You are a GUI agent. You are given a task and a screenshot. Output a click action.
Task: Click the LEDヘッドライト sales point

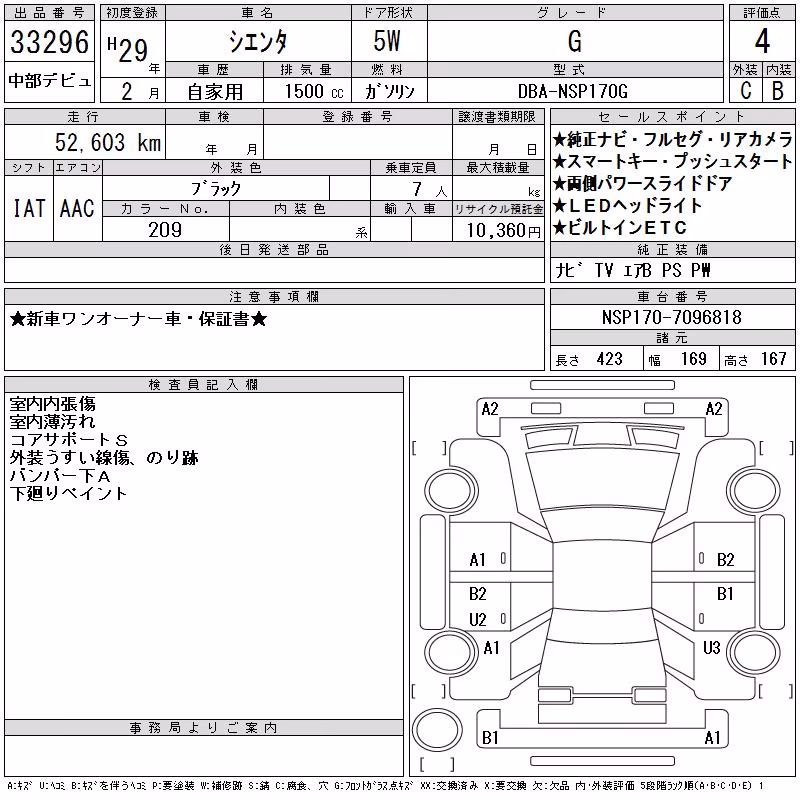[628, 206]
